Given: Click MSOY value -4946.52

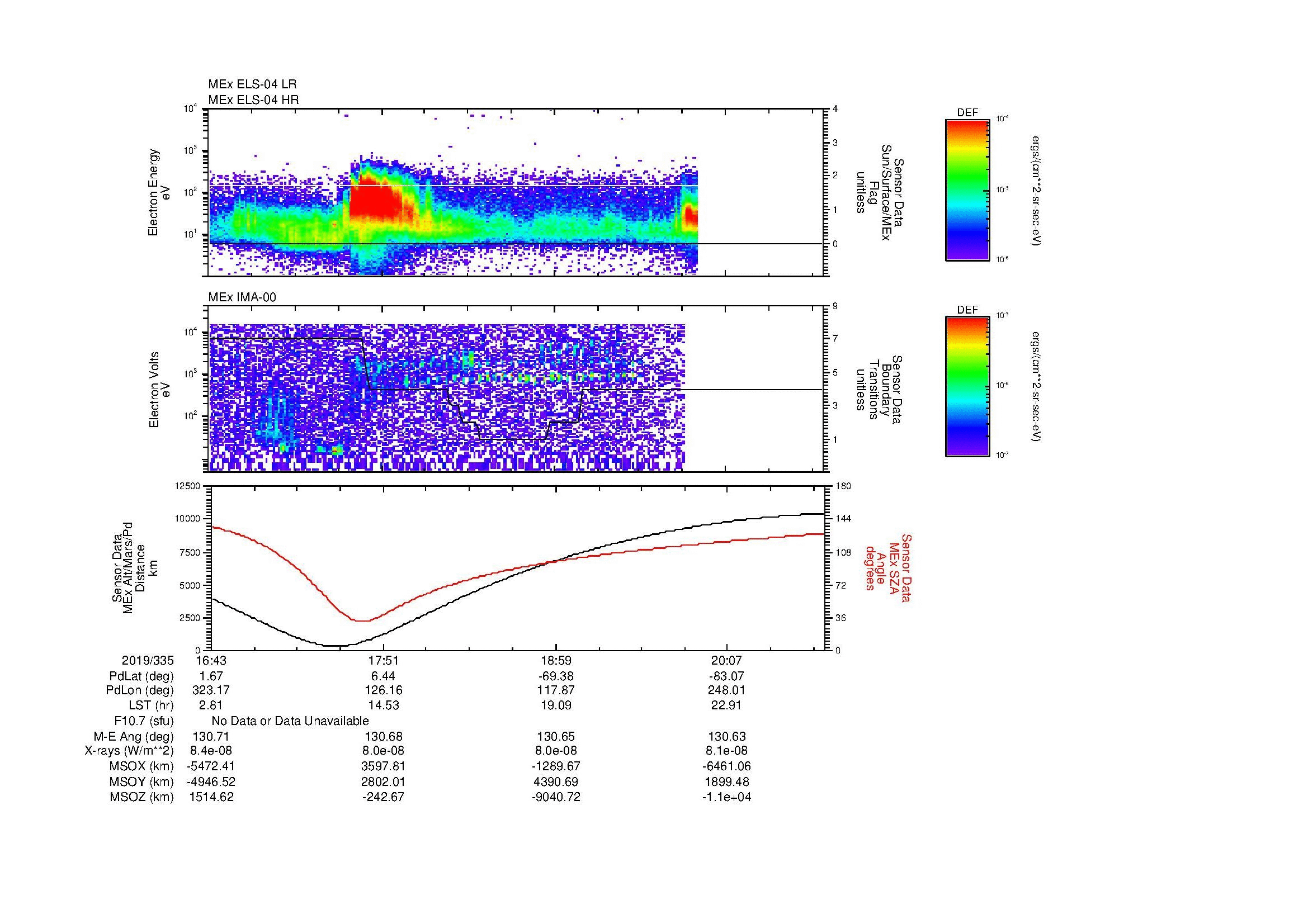Looking at the screenshot, I should tap(211, 781).
